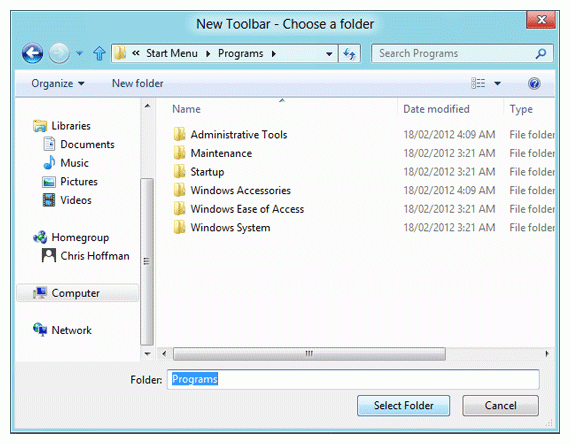This screenshot has height=444, width=570.
Task: Change view with the view icon
Action: 478,83
